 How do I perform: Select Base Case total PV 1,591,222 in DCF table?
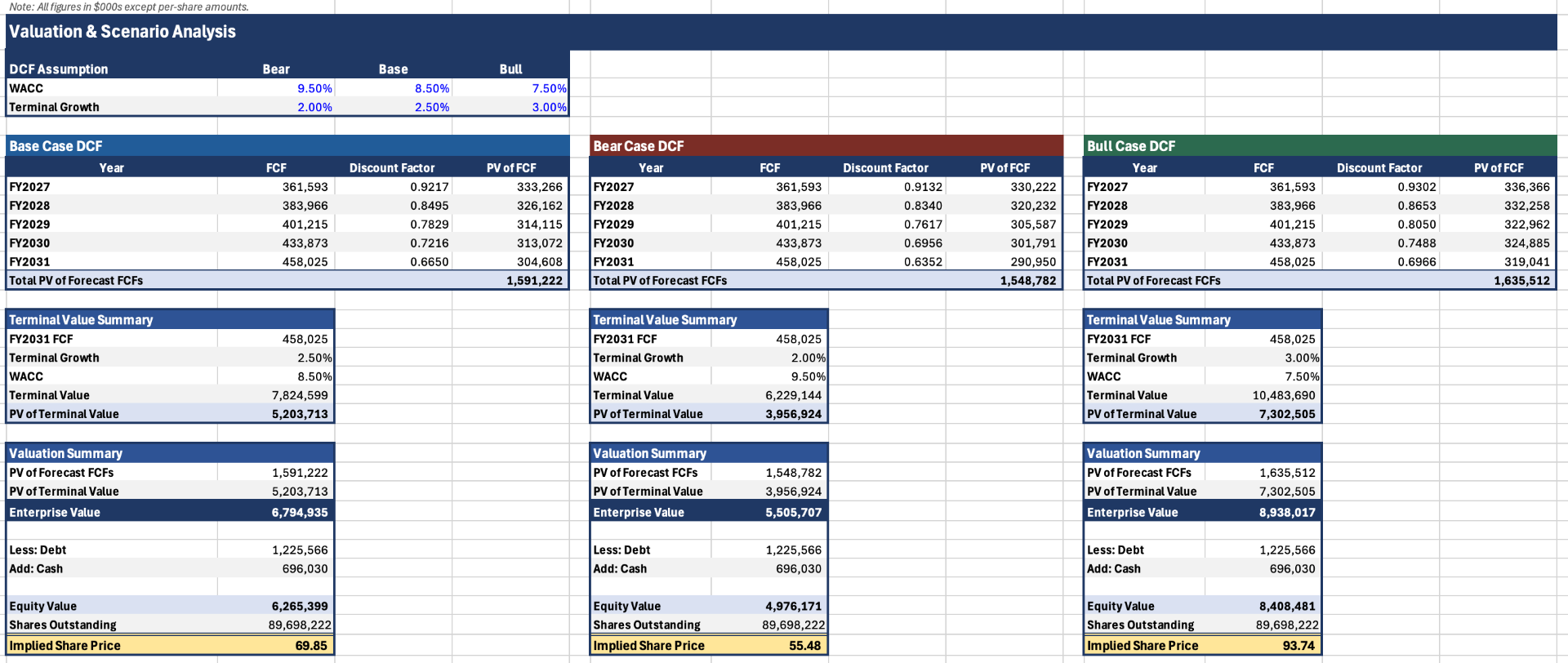(x=534, y=281)
